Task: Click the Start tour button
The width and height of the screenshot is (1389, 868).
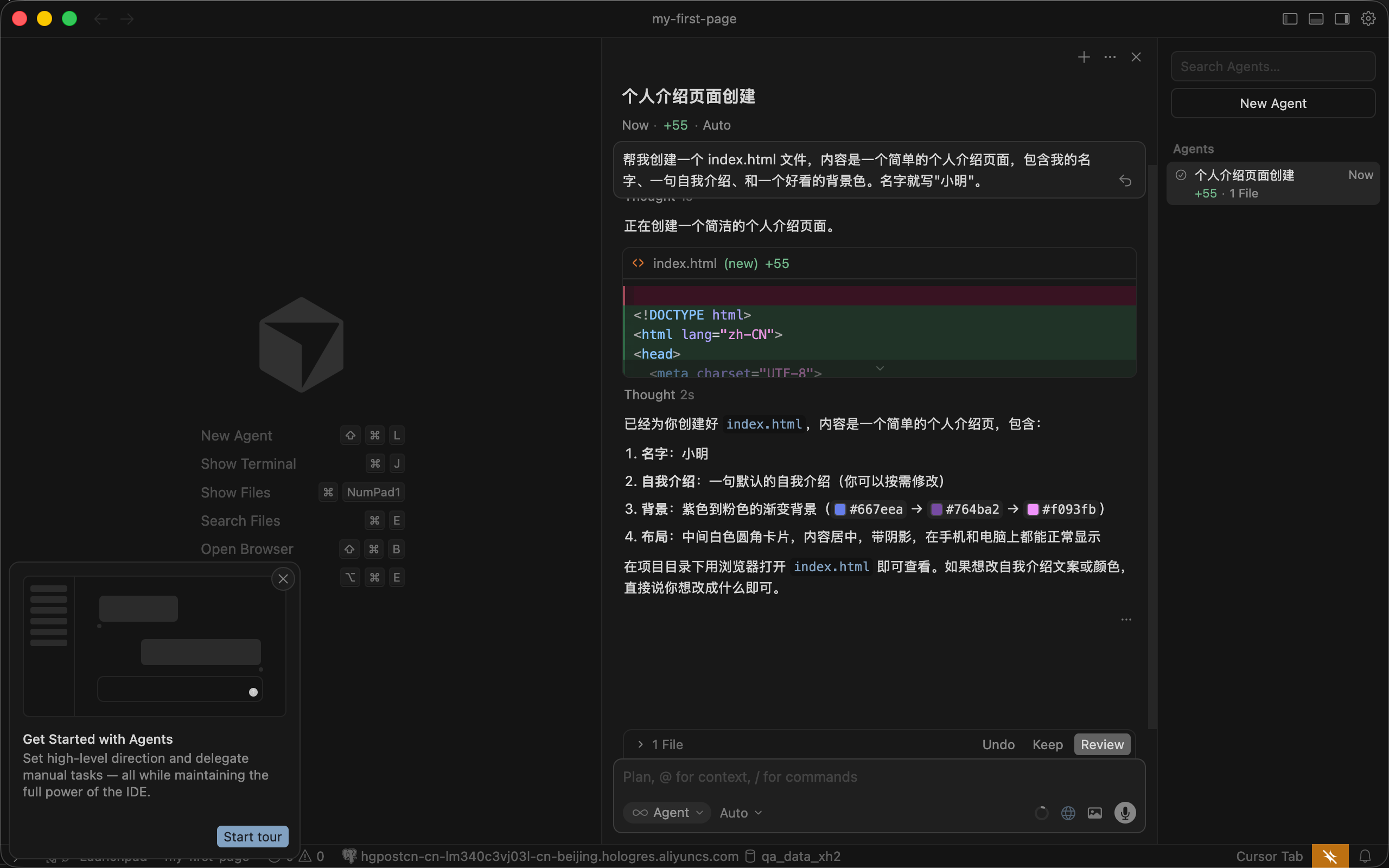Action: pos(252,837)
